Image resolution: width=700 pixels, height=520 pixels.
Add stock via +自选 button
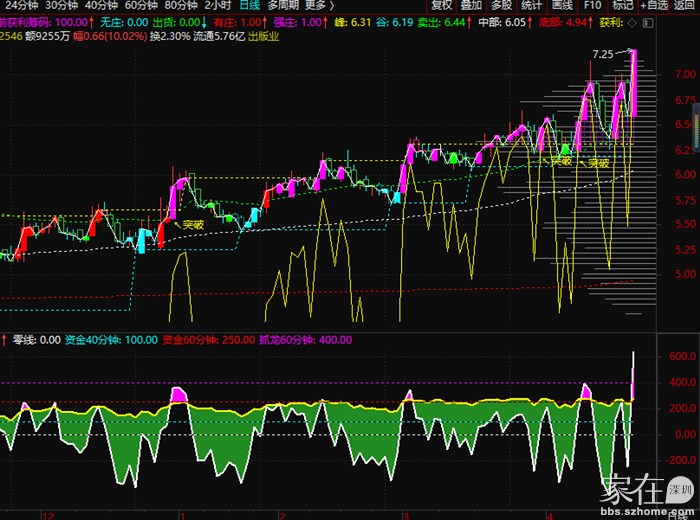point(655,5)
